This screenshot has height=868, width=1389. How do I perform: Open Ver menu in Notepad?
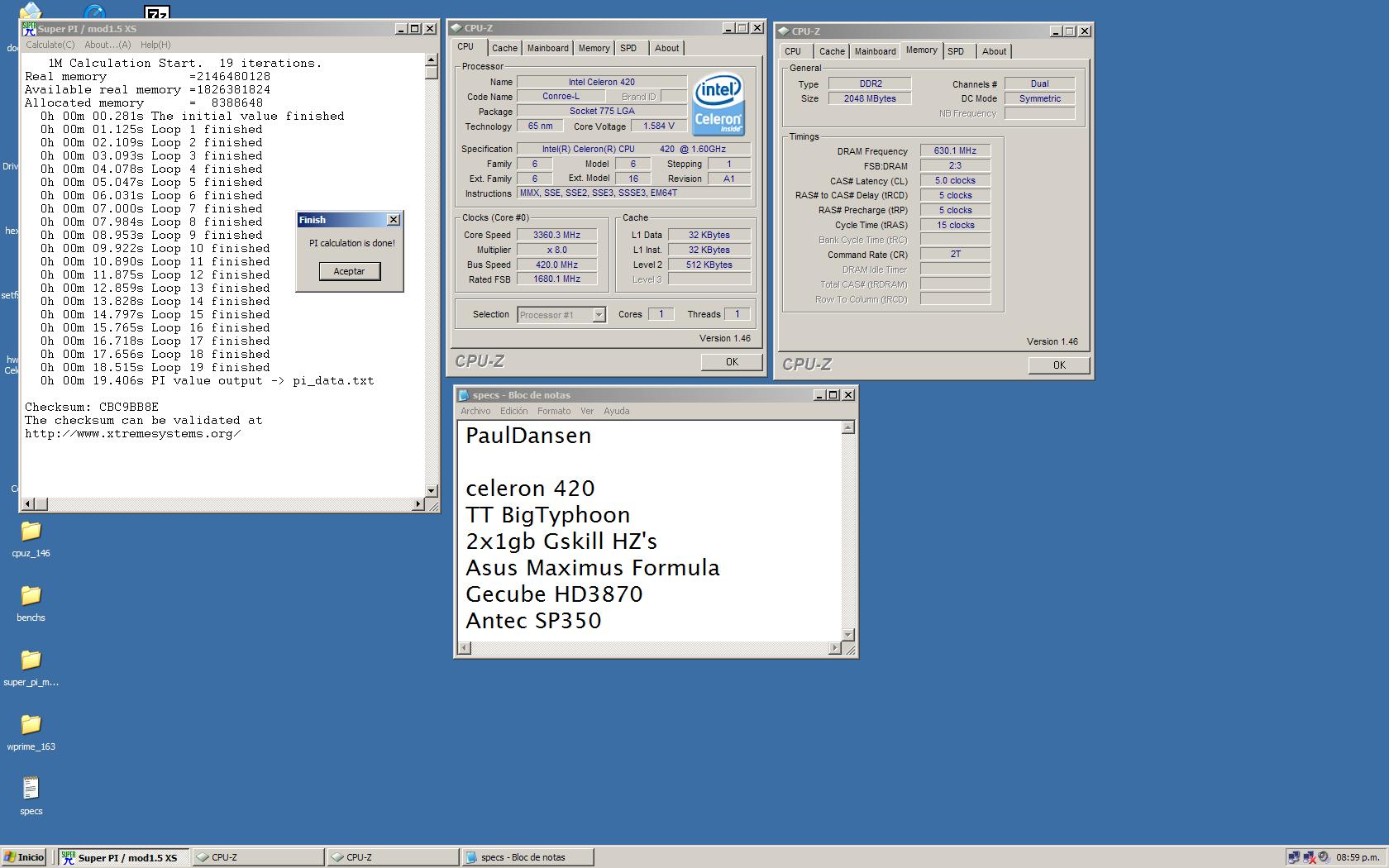pyautogui.click(x=587, y=411)
